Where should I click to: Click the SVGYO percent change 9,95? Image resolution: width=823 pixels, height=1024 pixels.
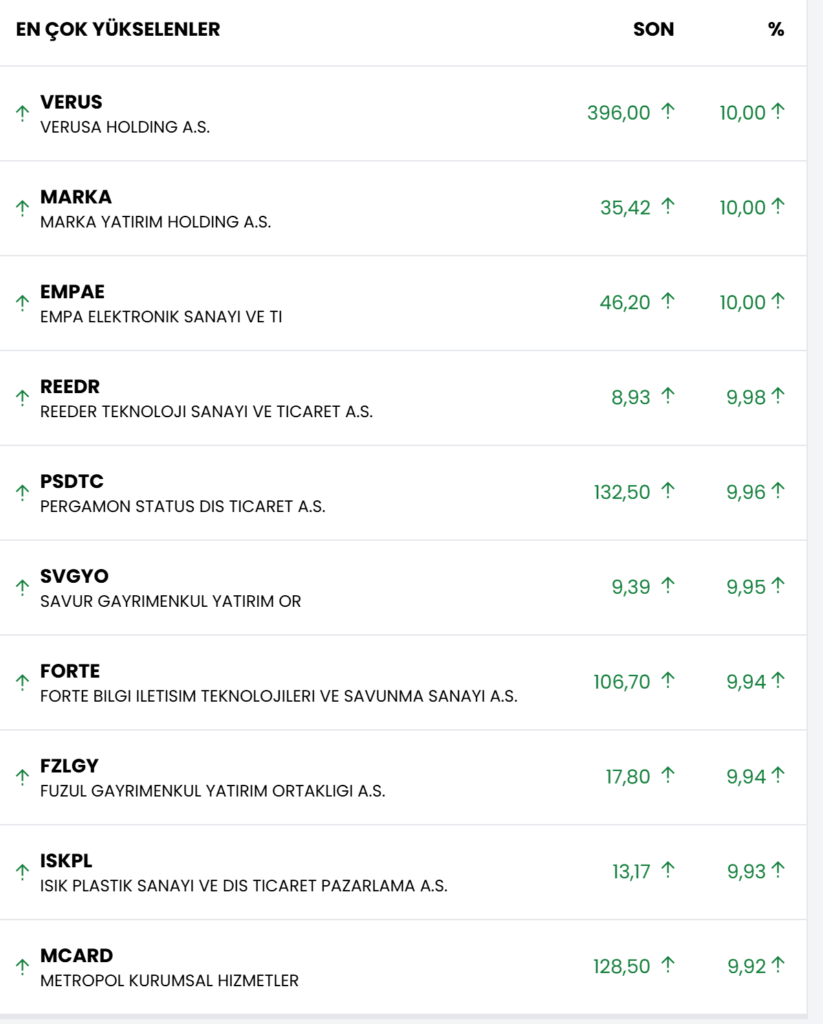coord(746,586)
